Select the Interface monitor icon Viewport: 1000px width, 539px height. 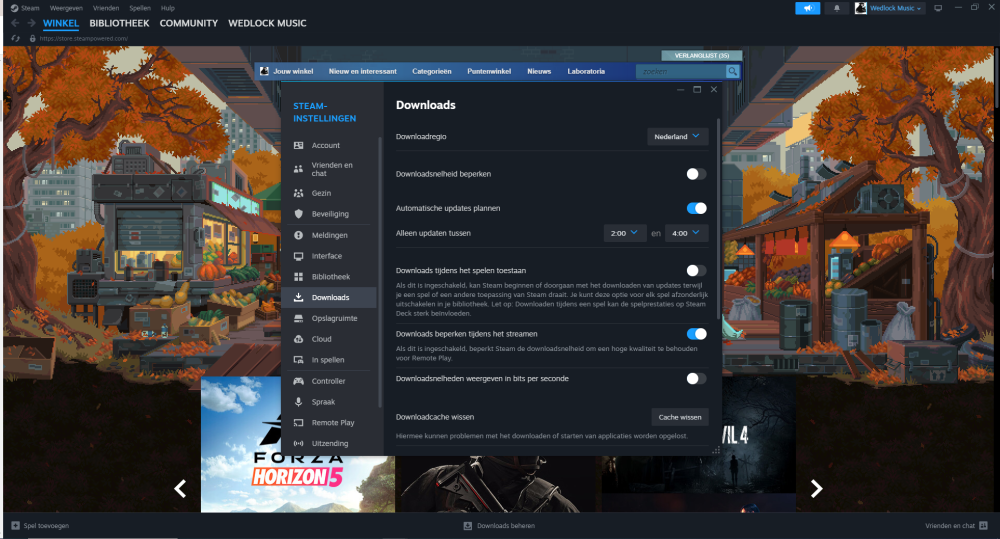(x=298, y=256)
